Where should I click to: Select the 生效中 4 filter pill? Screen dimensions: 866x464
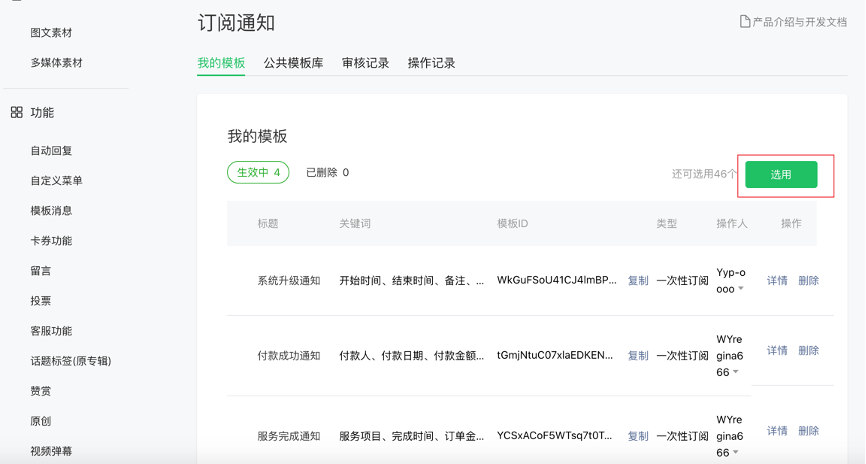click(x=258, y=172)
